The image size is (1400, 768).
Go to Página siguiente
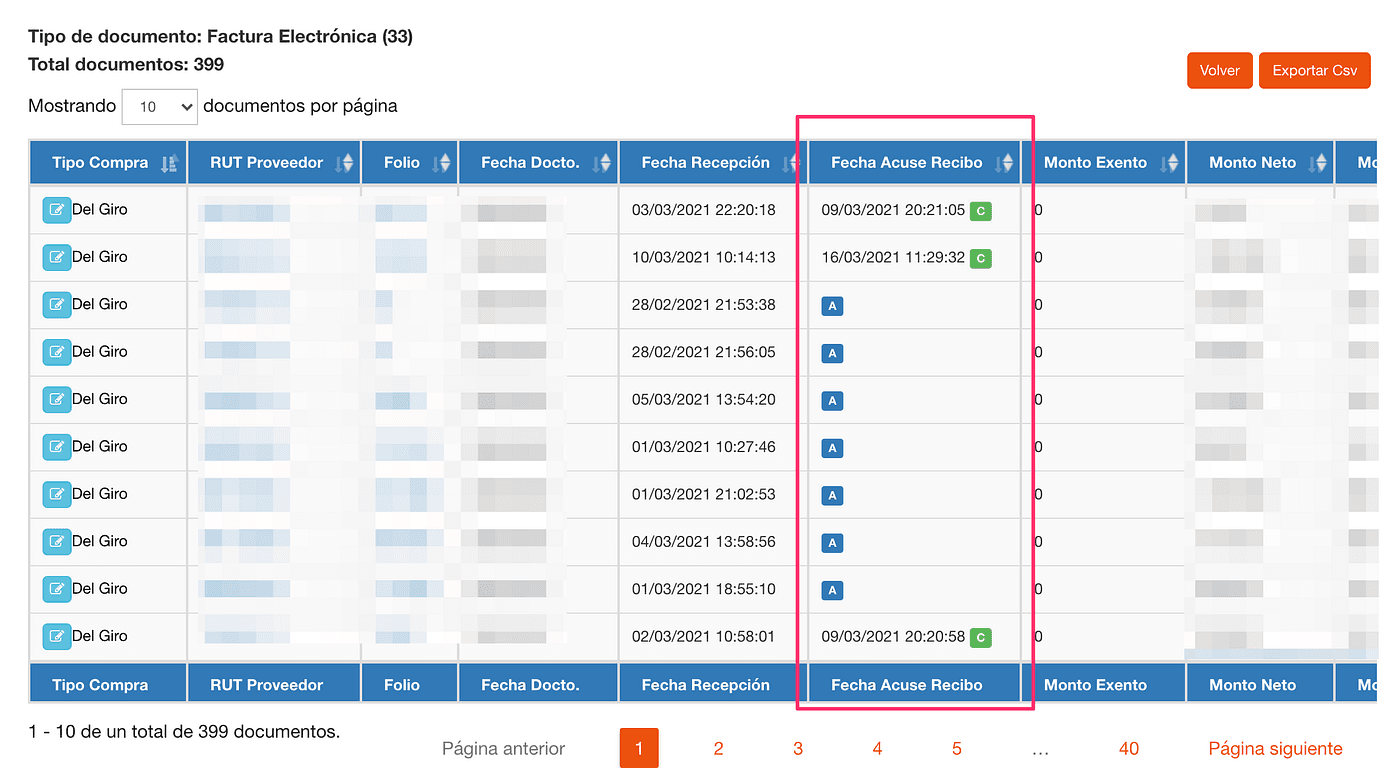[1276, 749]
